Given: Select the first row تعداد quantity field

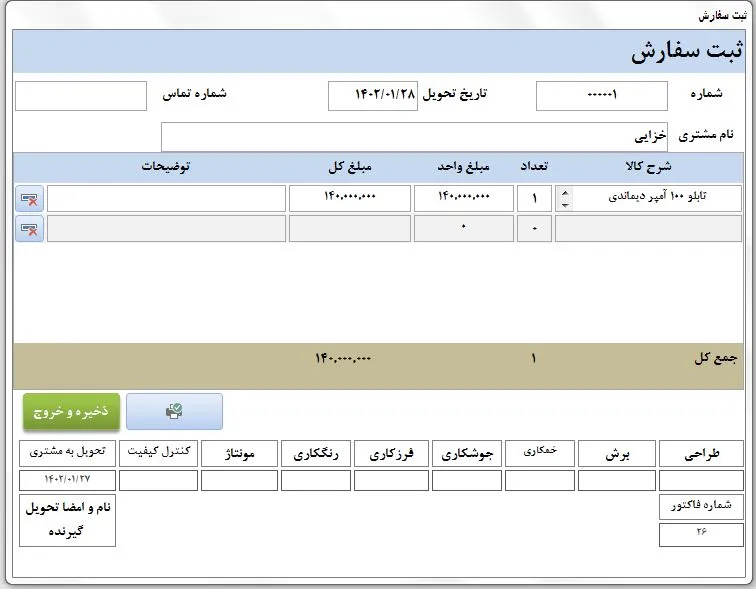Looking at the screenshot, I should (534, 199).
